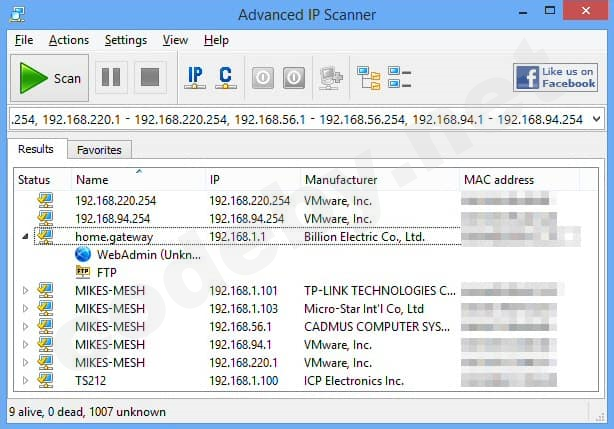
Task: Open the Help menu
Action: [216, 40]
